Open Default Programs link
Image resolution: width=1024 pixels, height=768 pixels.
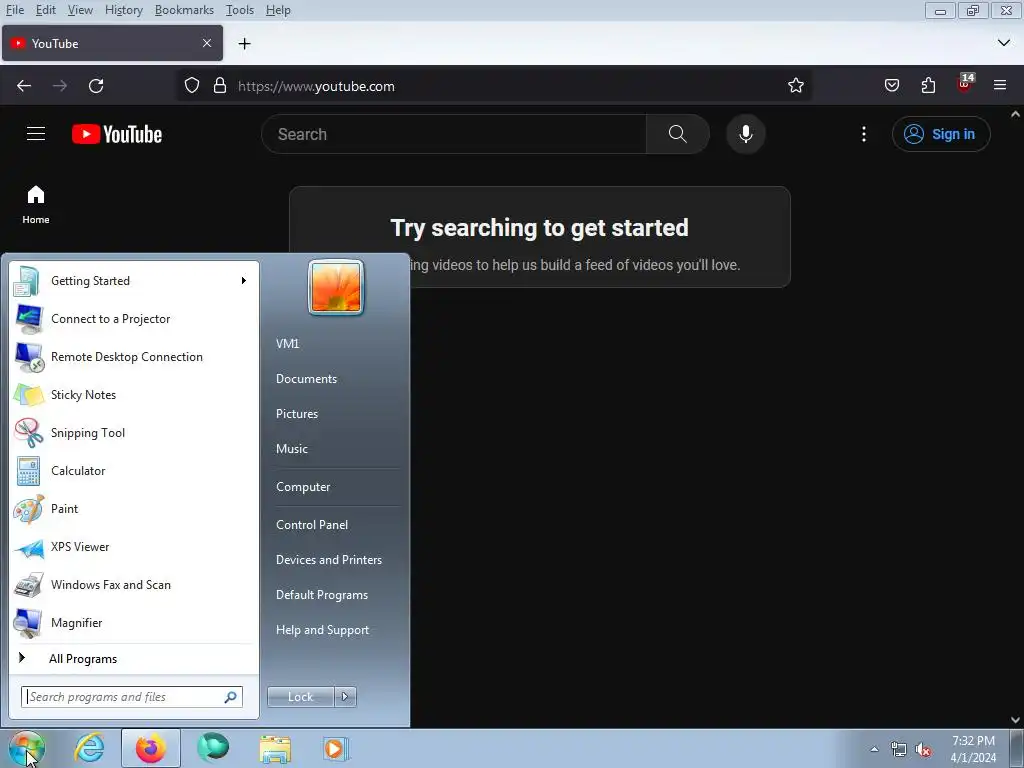tap(322, 595)
